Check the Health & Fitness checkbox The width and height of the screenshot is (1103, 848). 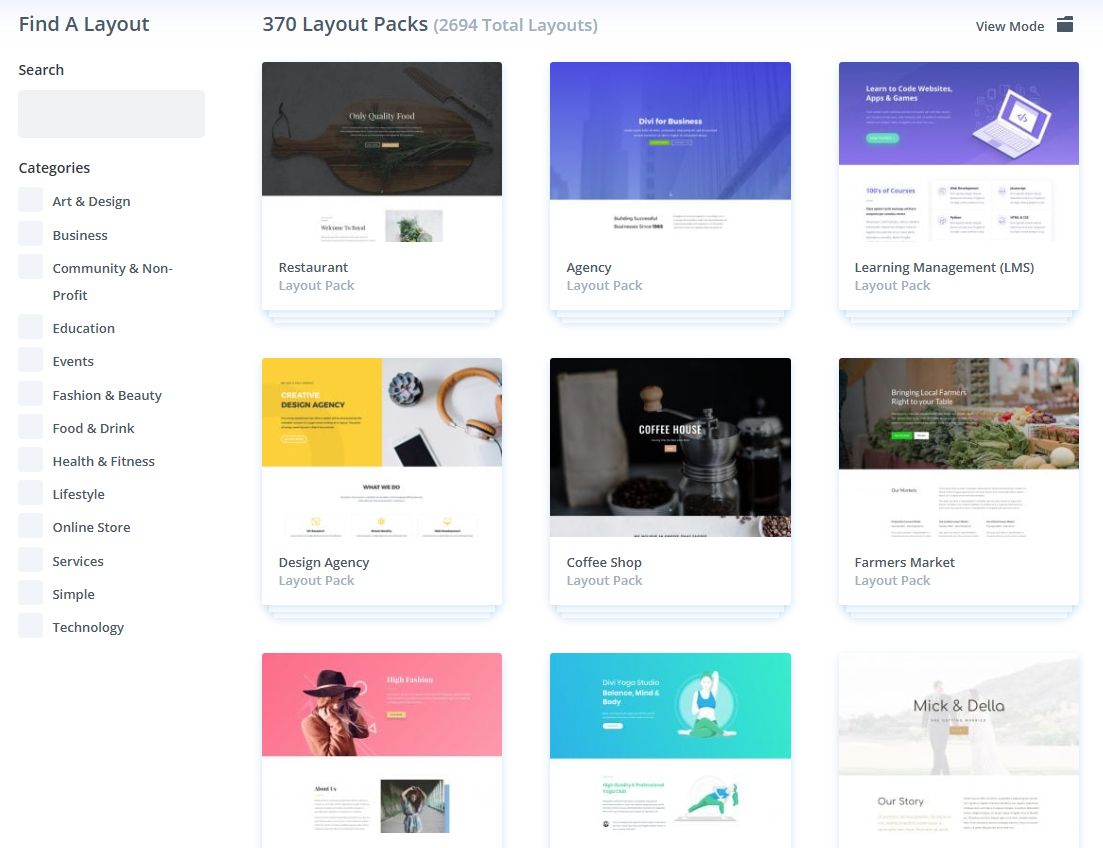(30, 460)
